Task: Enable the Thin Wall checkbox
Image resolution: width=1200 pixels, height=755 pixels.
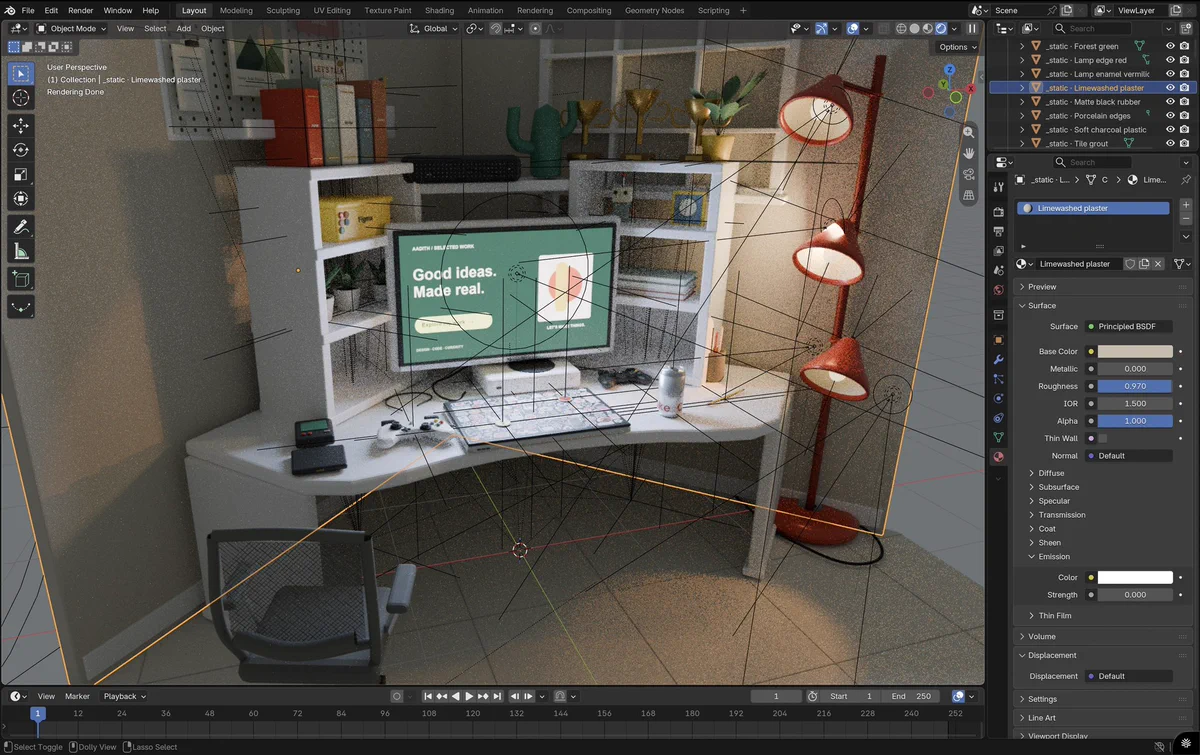Action: [1102, 438]
